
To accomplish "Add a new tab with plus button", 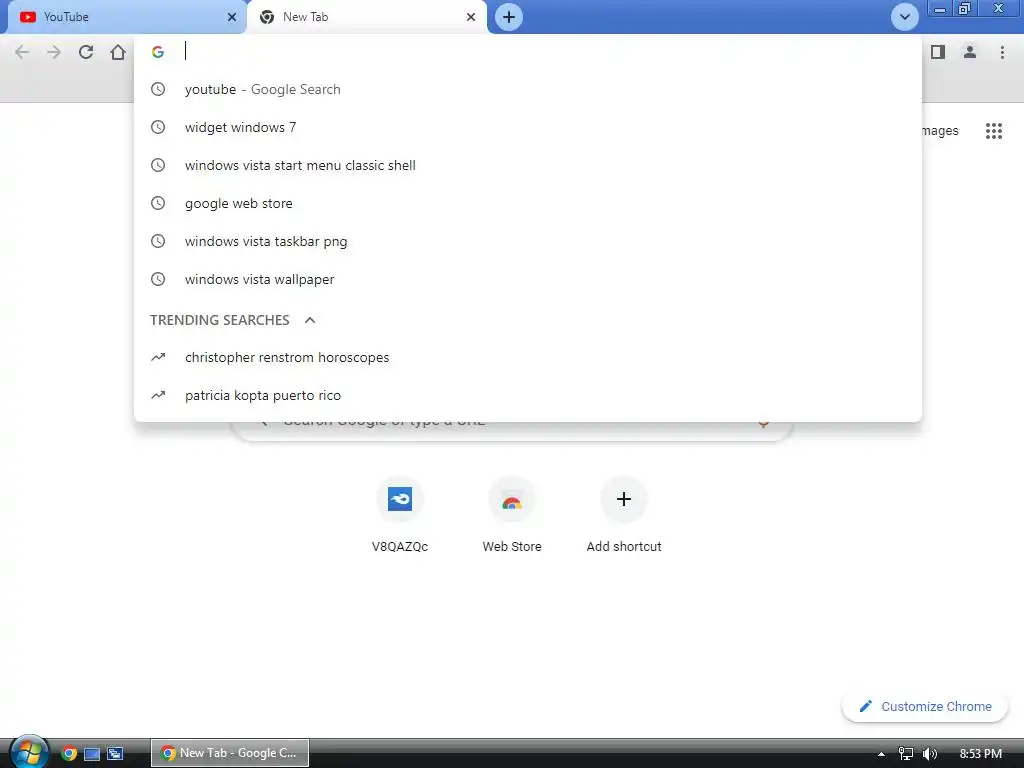I will (x=509, y=17).
